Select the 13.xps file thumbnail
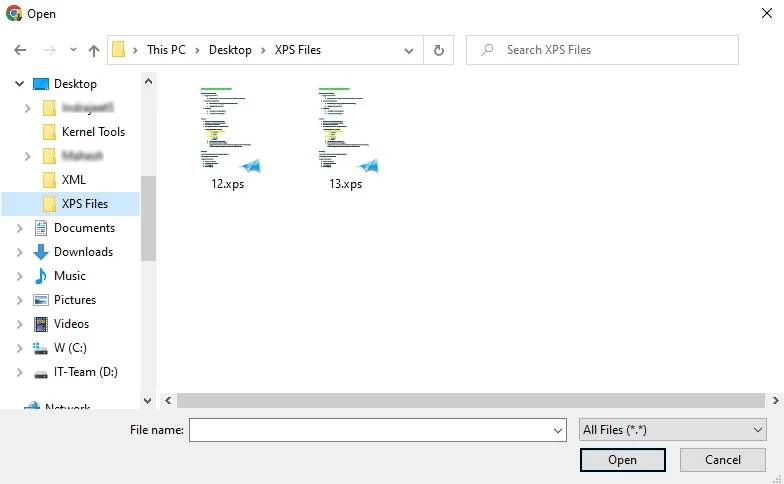This screenshot has height=484, width=784. coord(348,130)
